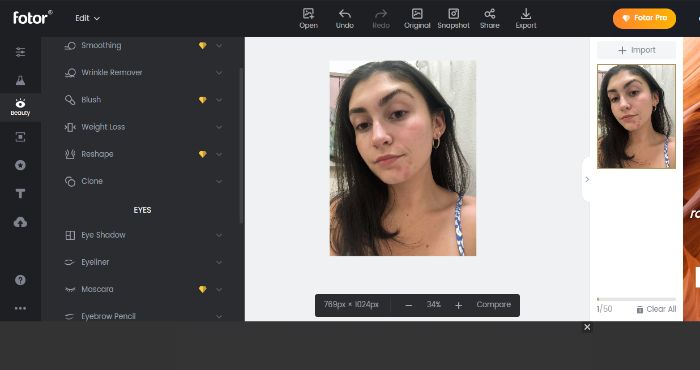This screenshot has width=700, height=370.
Task: Collapse the right image panel arrow
Action: coord(587,179)
